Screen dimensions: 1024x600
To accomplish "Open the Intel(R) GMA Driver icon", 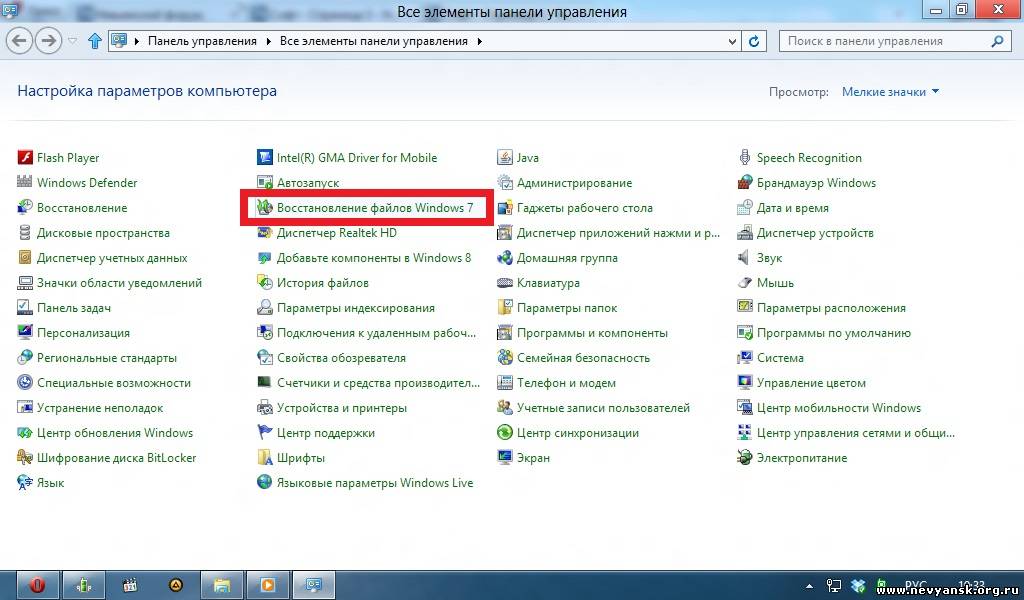I will point(264,157).
